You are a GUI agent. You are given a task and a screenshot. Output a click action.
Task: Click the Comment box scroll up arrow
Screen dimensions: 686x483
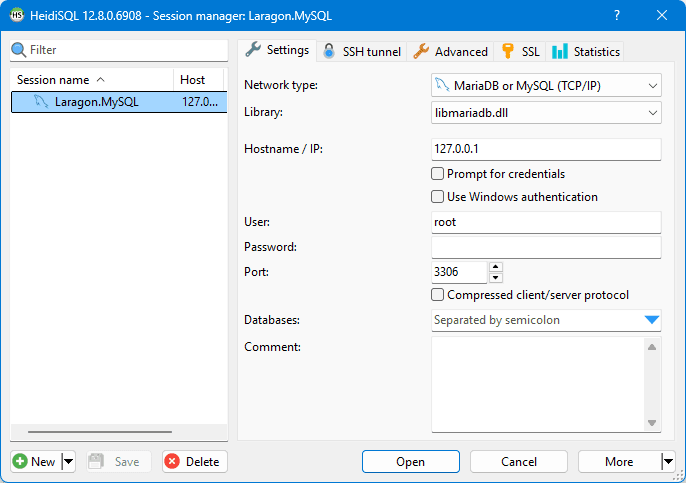click(652, 347)
